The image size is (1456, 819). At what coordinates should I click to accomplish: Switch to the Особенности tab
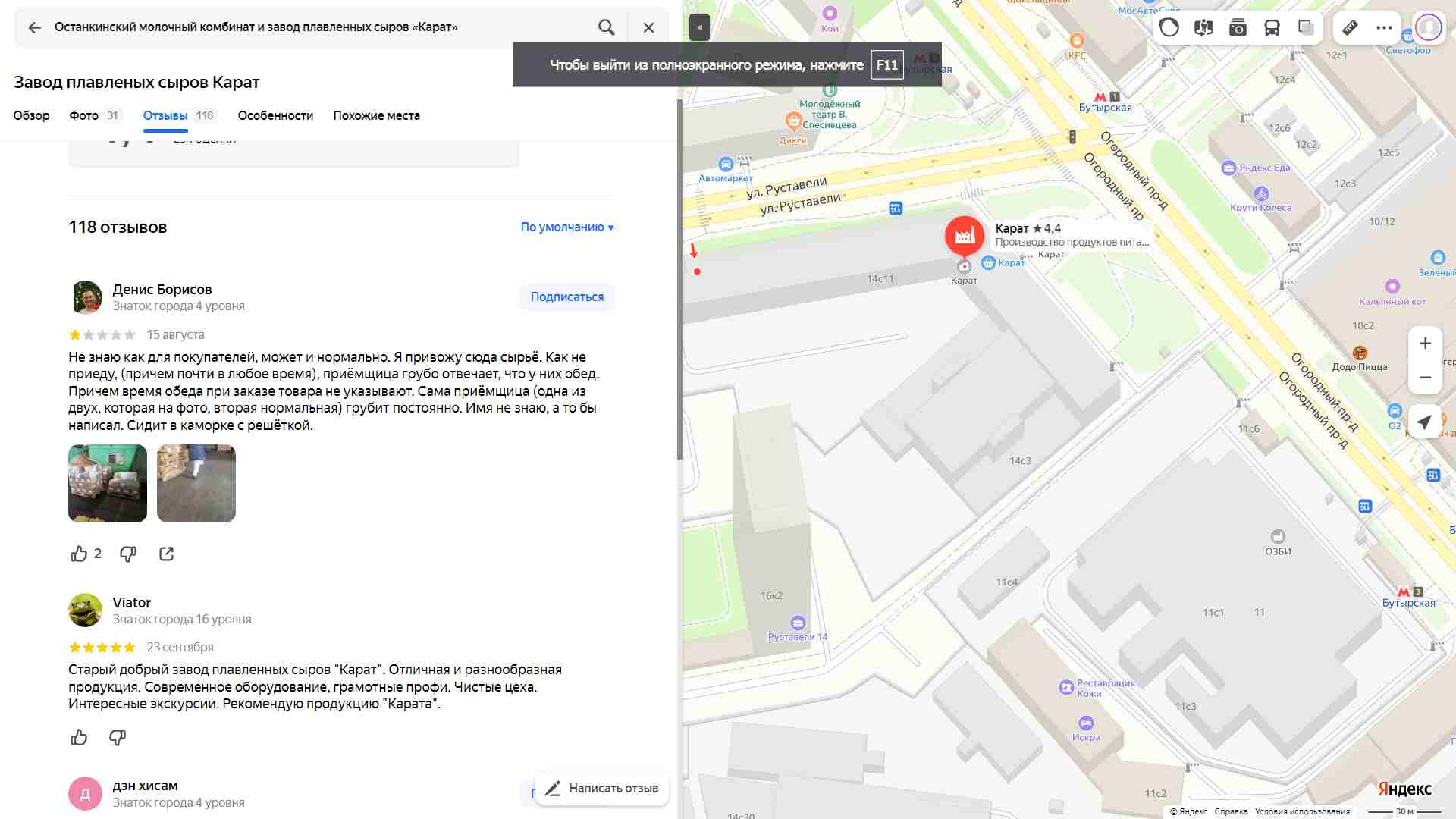pos(275,115)
